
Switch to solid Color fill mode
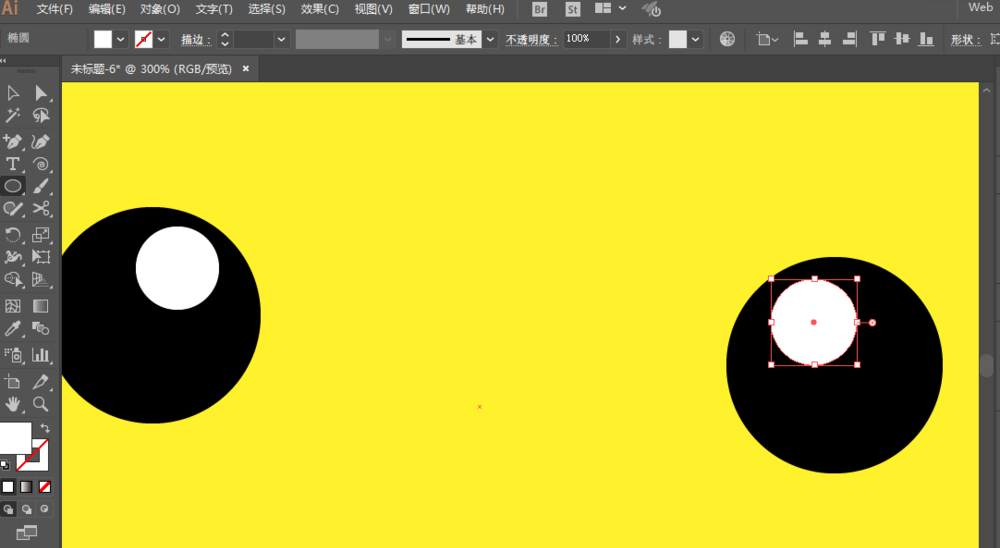pyautogui.click(x=8, y=487)
